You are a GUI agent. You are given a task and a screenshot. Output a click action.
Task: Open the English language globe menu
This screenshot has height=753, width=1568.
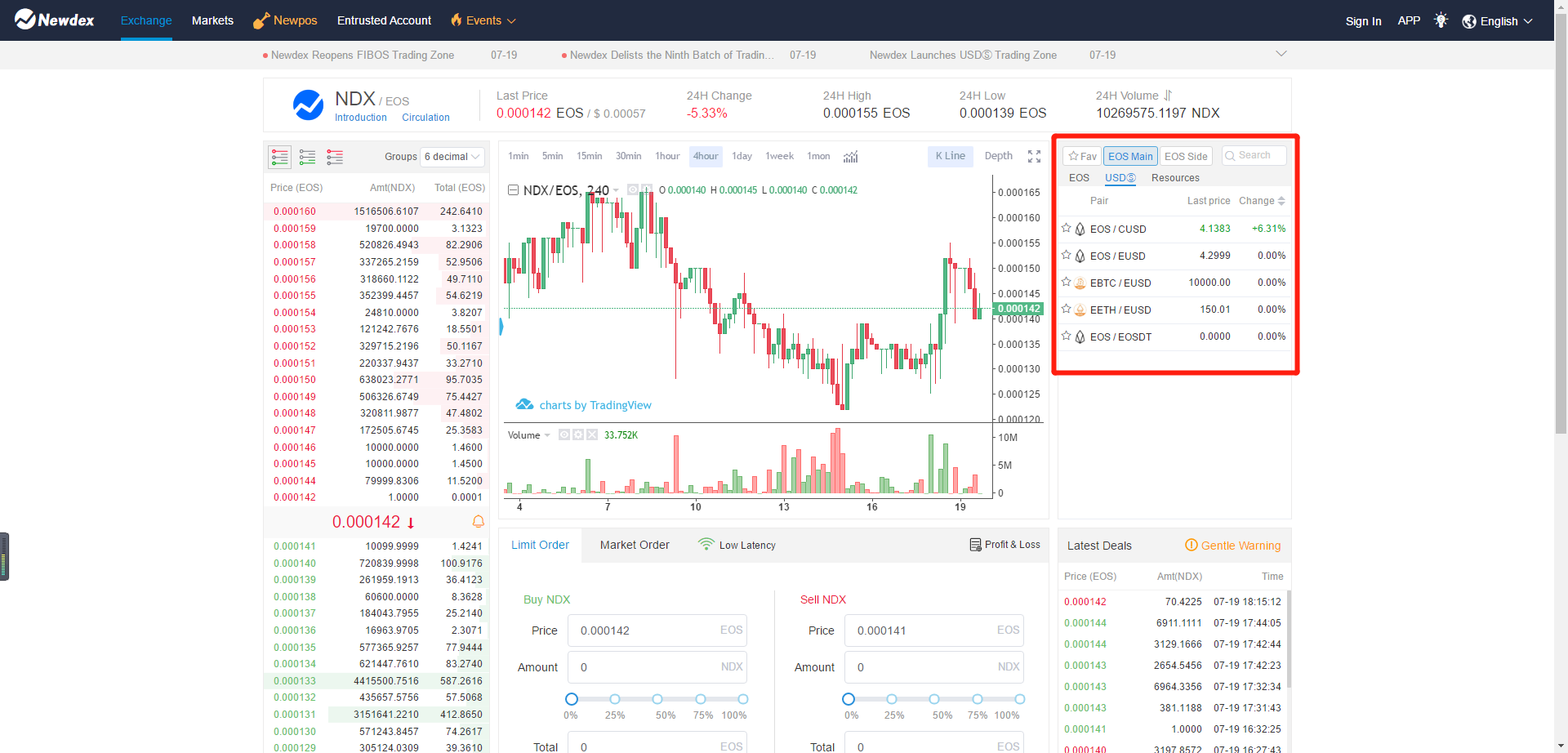(x=1497, y=21)
